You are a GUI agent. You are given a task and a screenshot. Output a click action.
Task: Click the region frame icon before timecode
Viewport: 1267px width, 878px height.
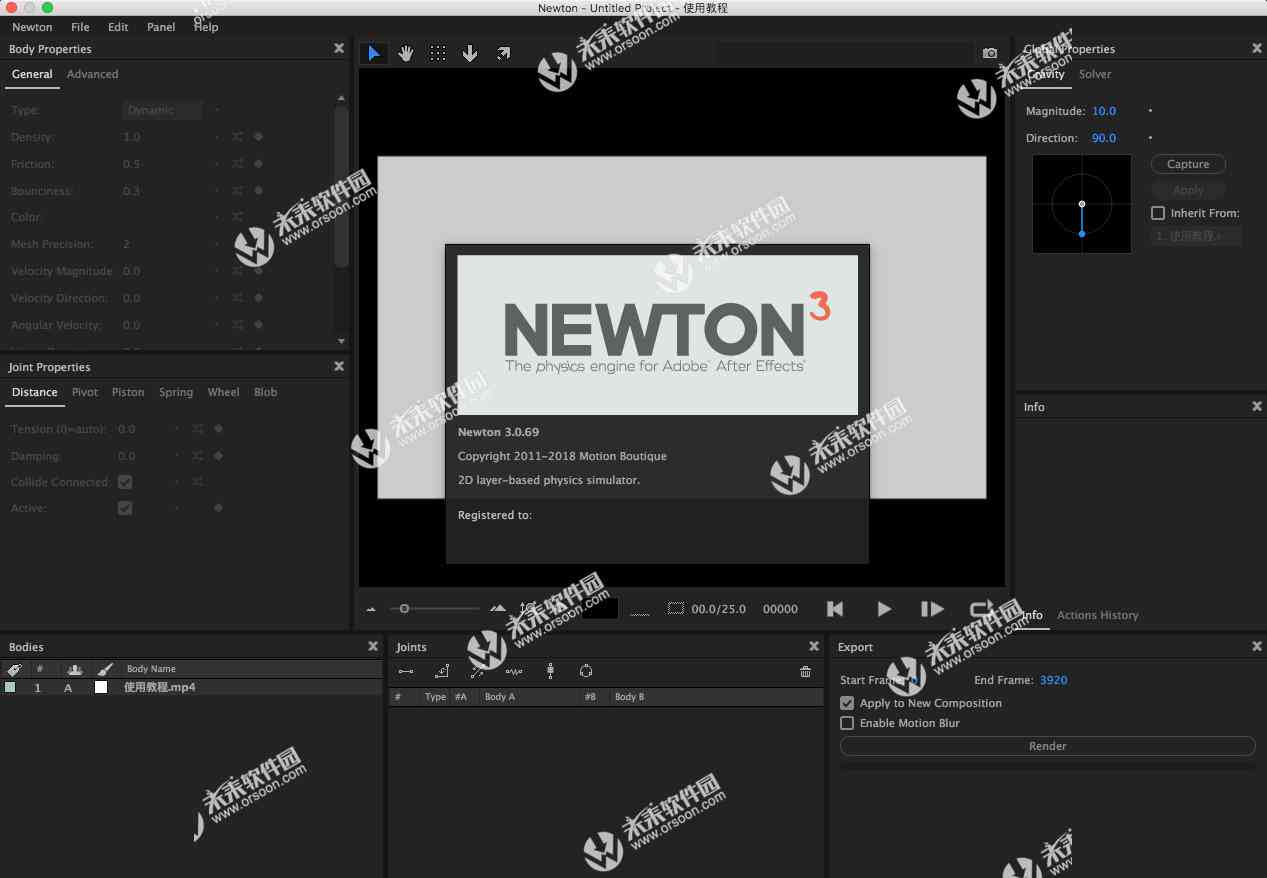(x=676, y=608)
